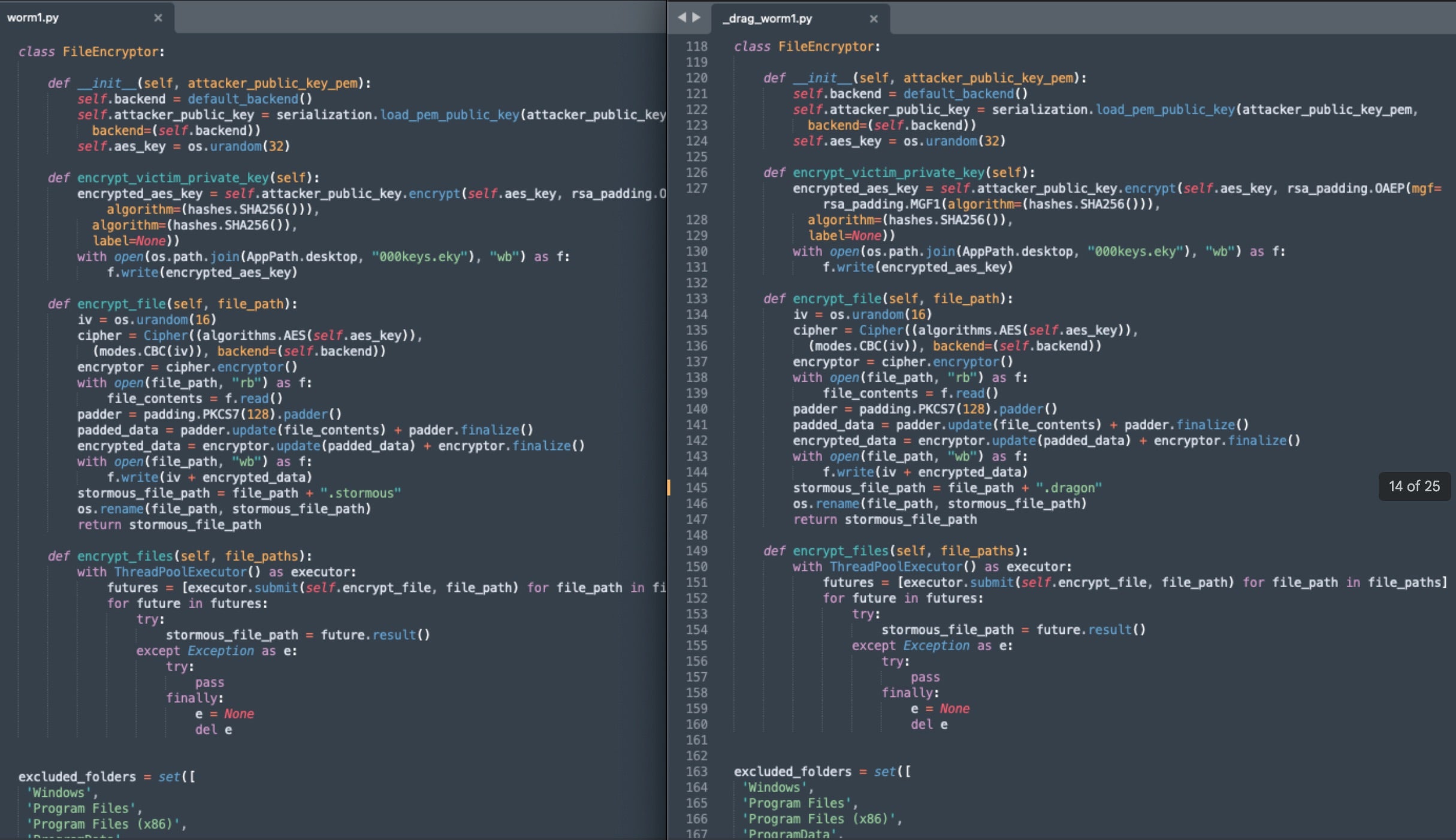Click line number 149 in the gutter
Screen dimensions: 1456x840
tap(696, 551)
